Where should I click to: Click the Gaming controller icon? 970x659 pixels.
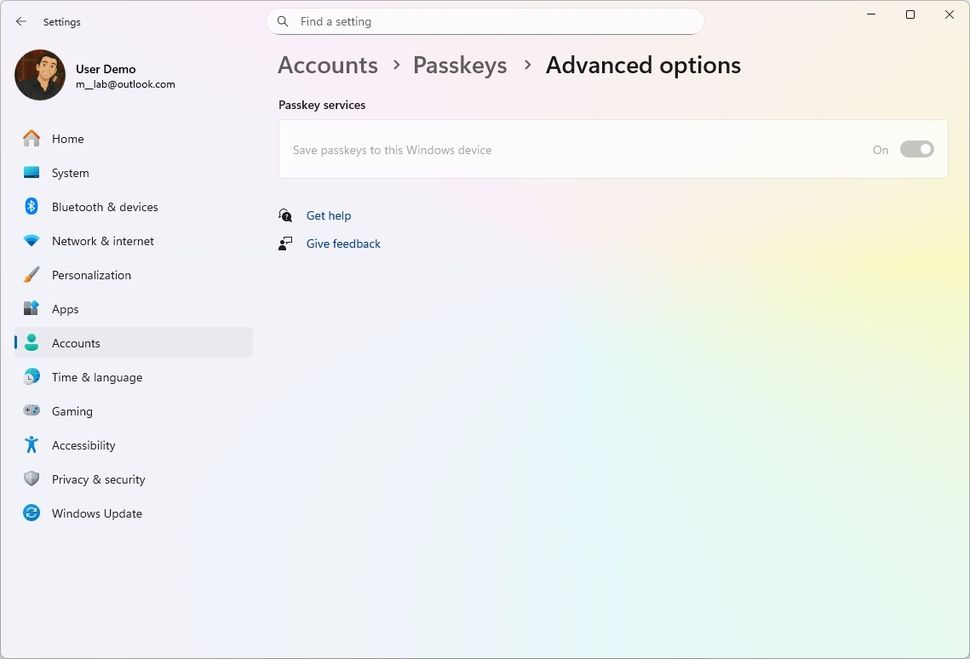(x=32, y=411)
